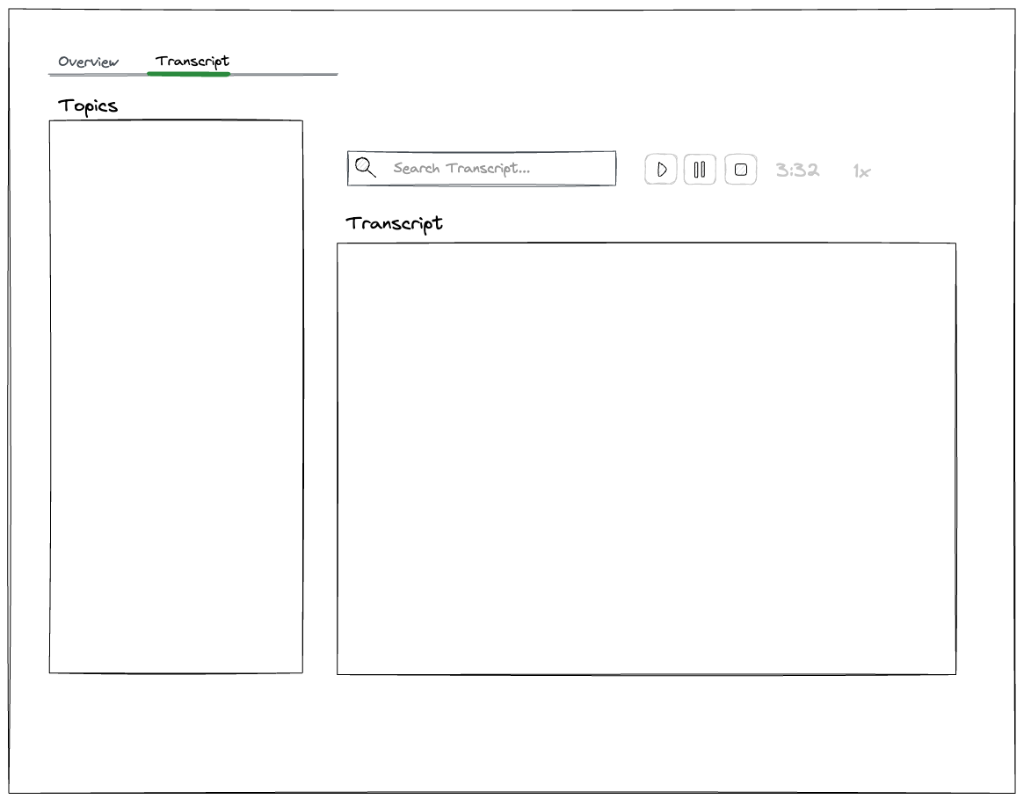1024x801 pixels.
Task: Start playback with the play button
Action: click(660, 170)
